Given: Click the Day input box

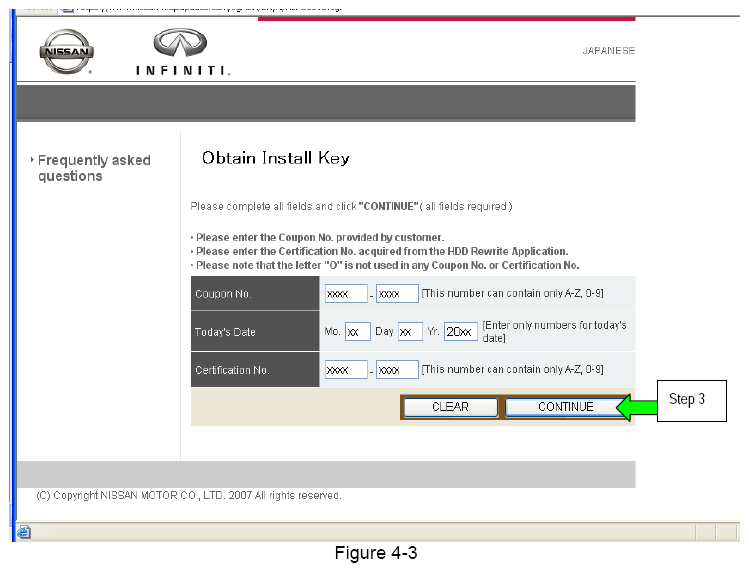Looking at the screenshot, I should tap(410, 332).
